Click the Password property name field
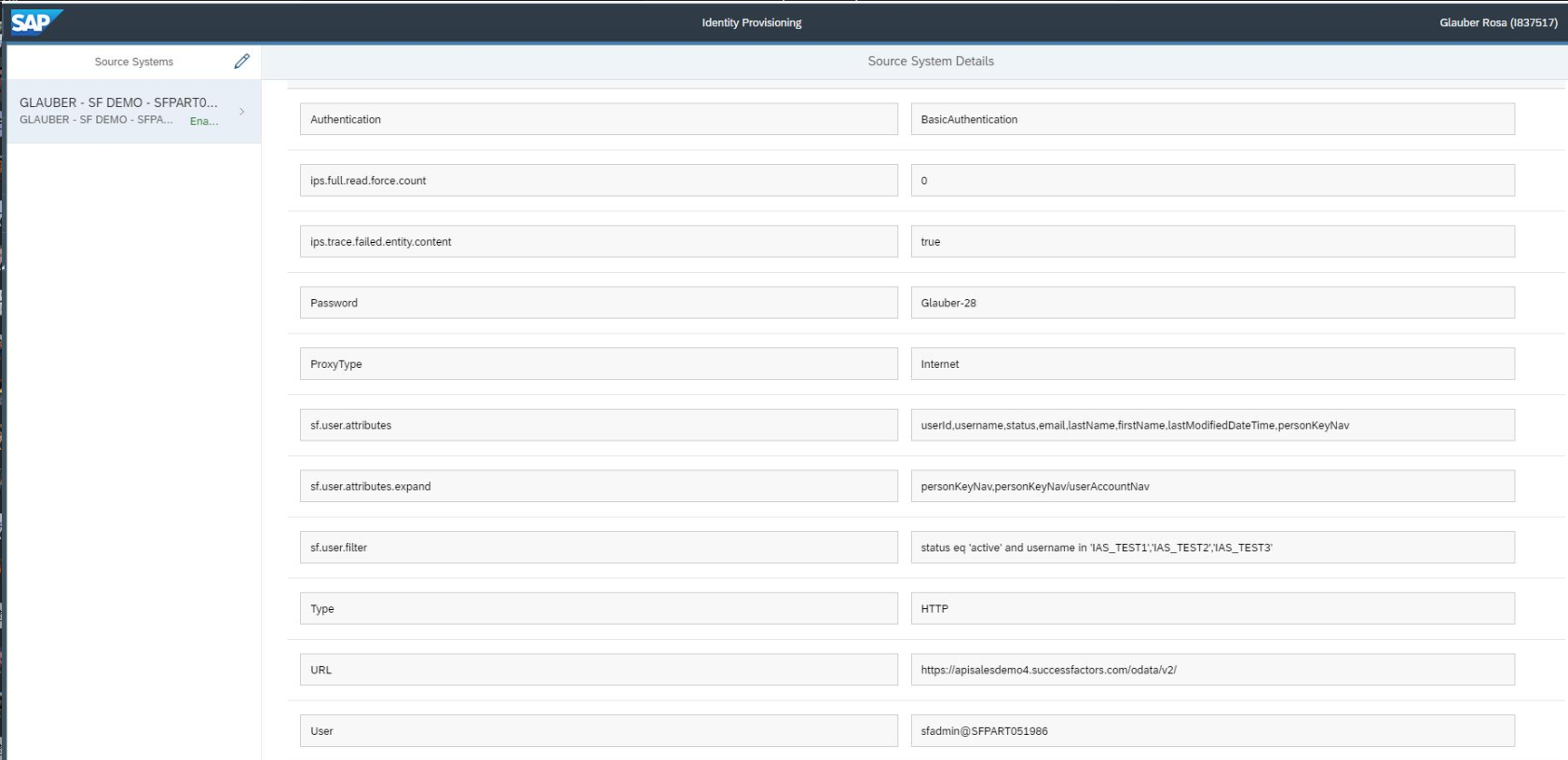Viewport: 1568px width, 760px height. point(599,303)
